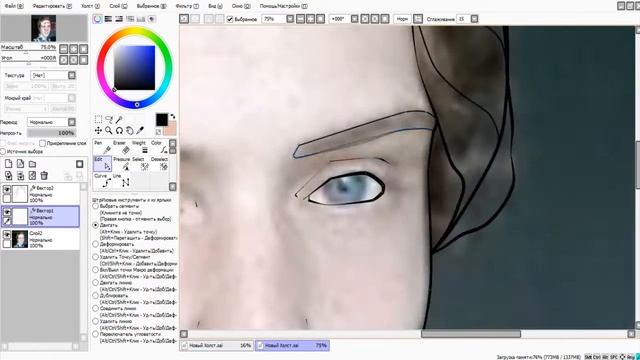Create a new layer folder
The image size is (640, 360).
32,164
